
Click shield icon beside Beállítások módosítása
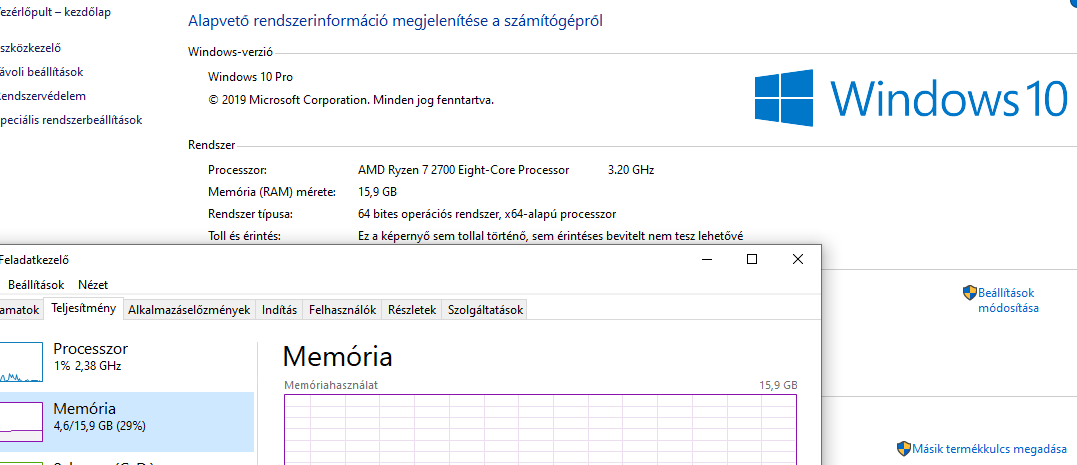969,293
